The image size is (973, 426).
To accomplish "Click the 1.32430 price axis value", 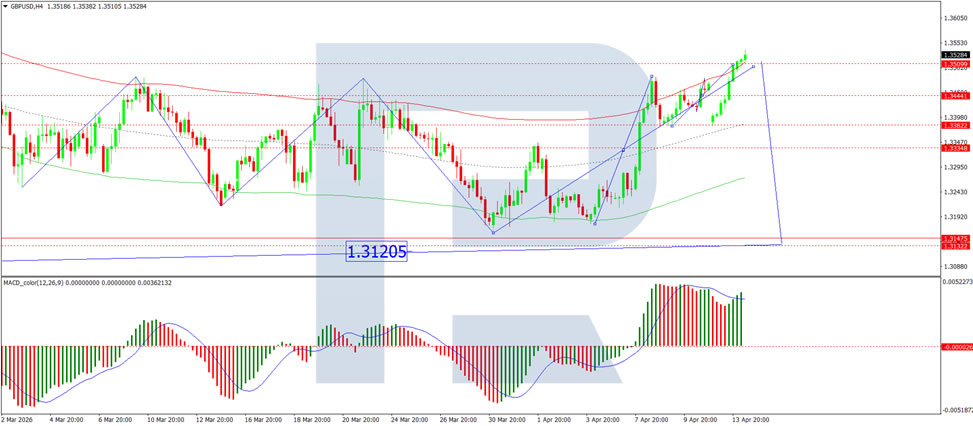I will (x=956, y=192).
